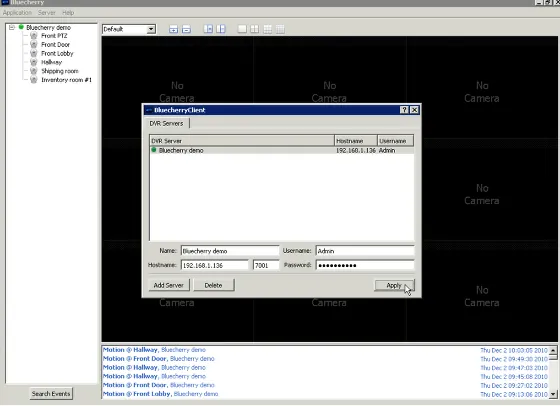Click the Shipping room camera icon
This screenshot has width=560, height=406.
34,71
